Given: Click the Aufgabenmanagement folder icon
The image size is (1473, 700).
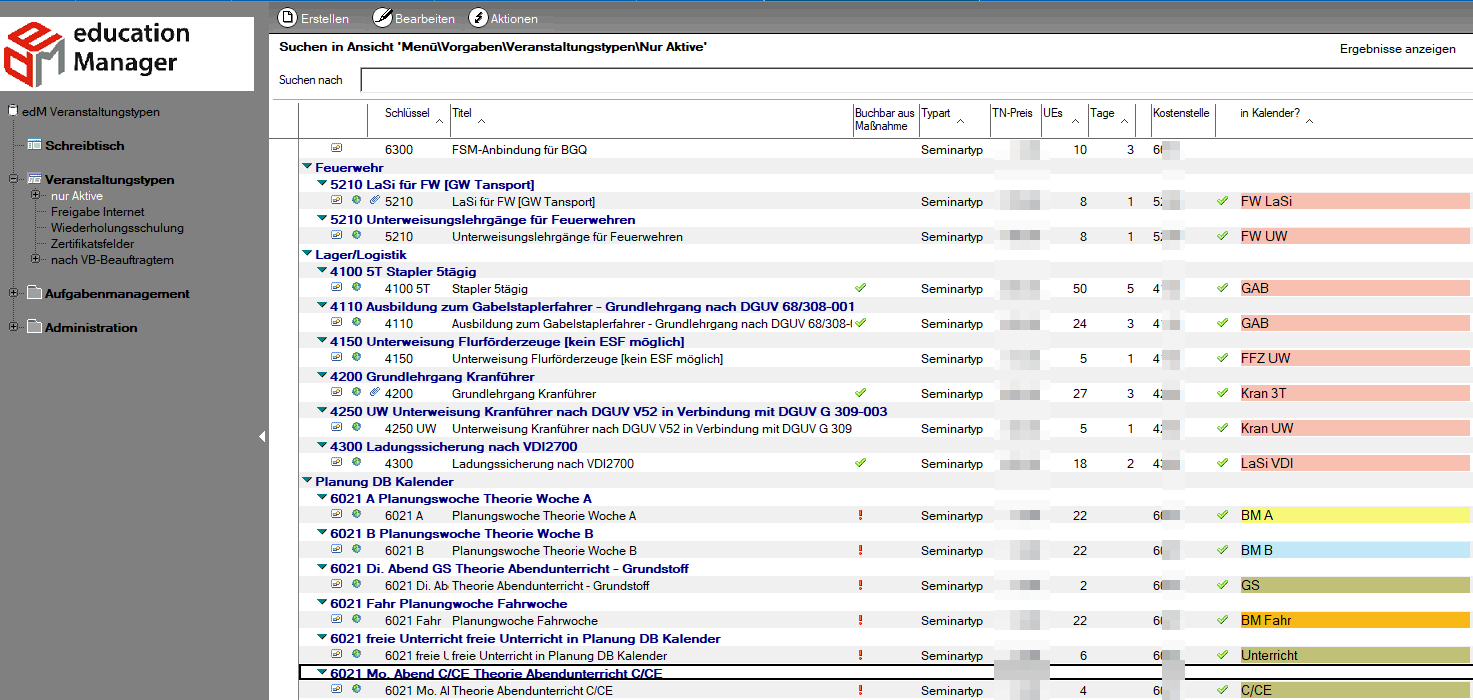Looking at the screenshot, I should point(34,294).
